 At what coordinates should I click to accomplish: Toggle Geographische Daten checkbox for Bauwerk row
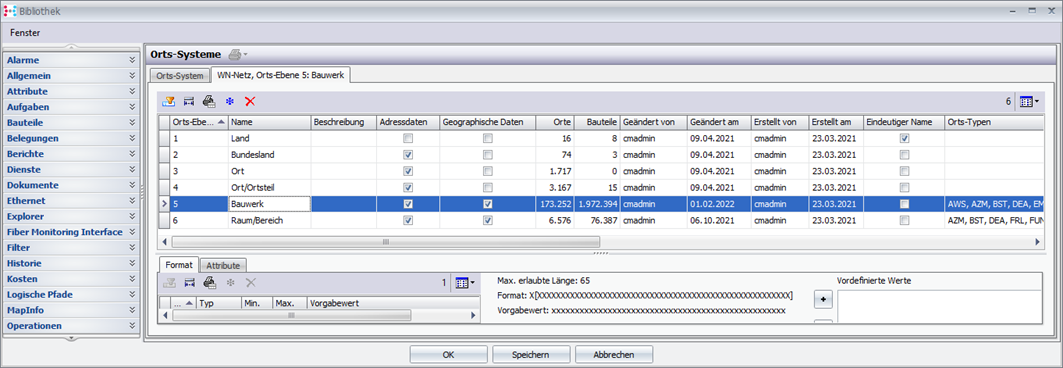pos(487,204)
